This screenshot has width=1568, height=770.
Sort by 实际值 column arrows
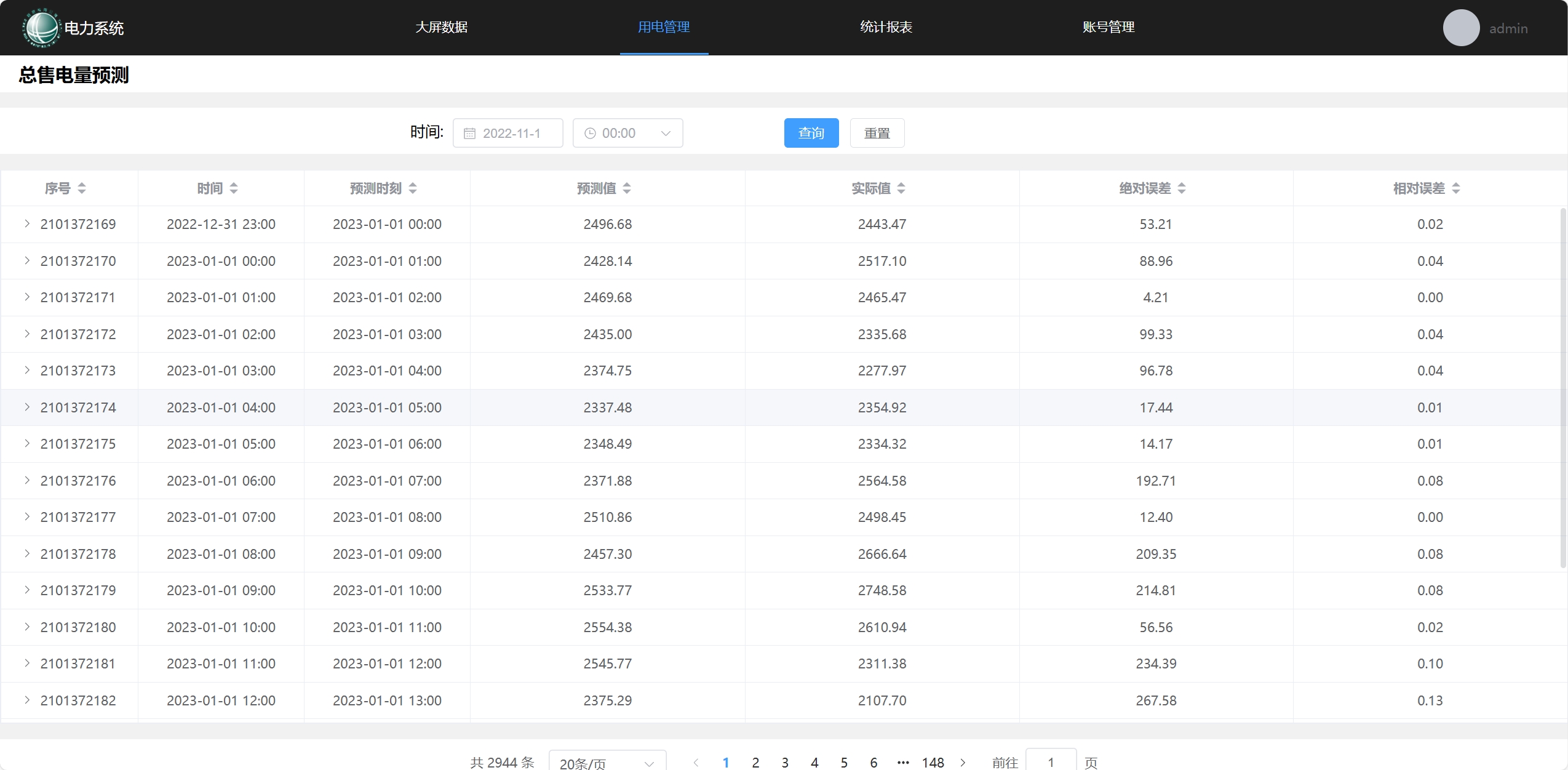coord(901,188)
